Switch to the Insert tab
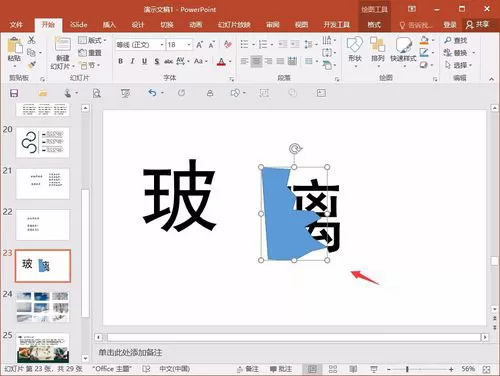Viewport: 500px width, 376px height. [109, 24]
